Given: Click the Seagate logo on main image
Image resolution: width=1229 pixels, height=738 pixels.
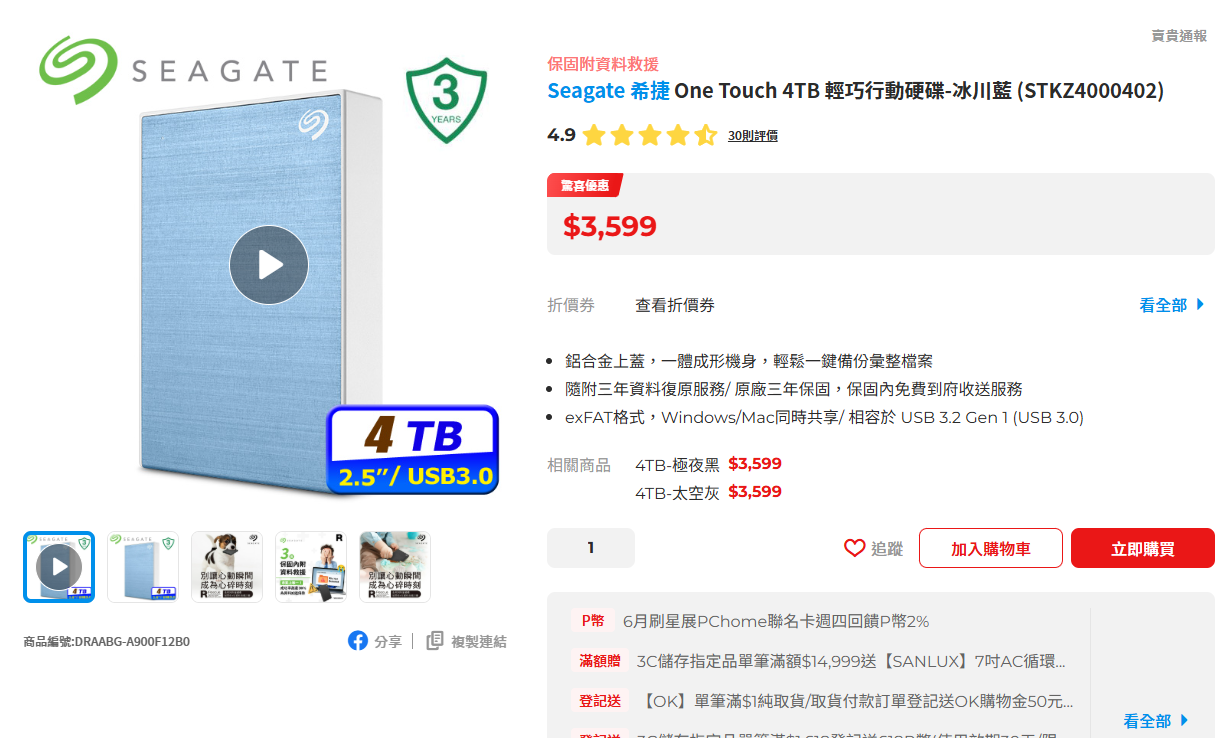Looking at the screenshot, I should (x=183, y=70).
